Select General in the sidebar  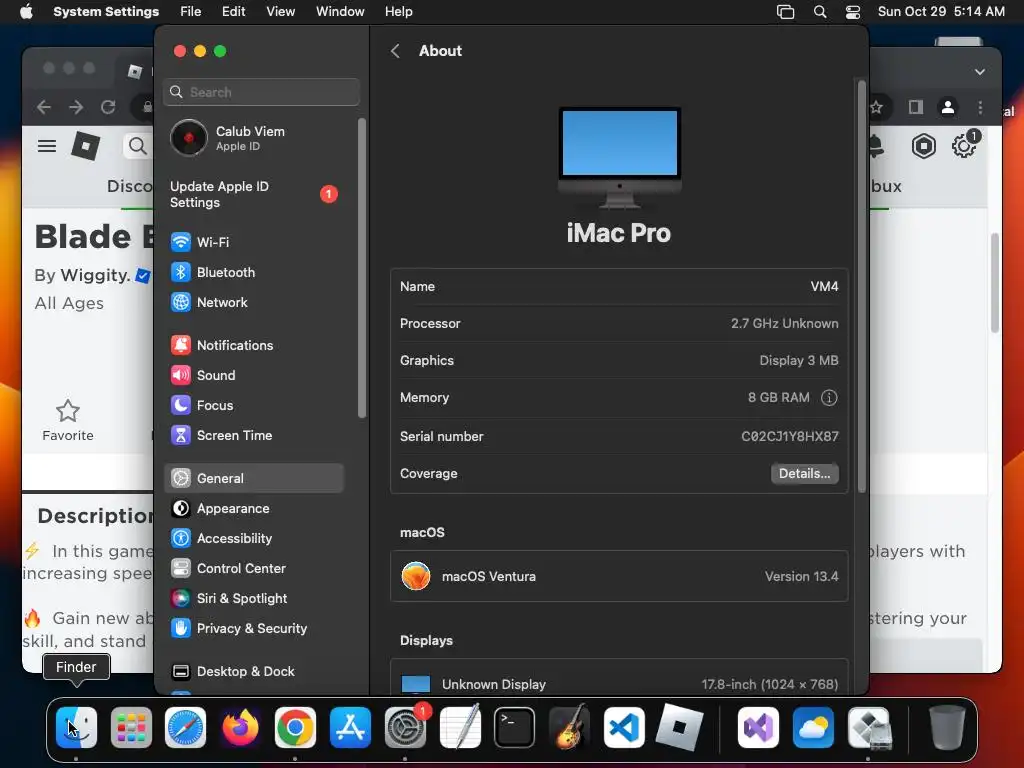coord(253,478)
